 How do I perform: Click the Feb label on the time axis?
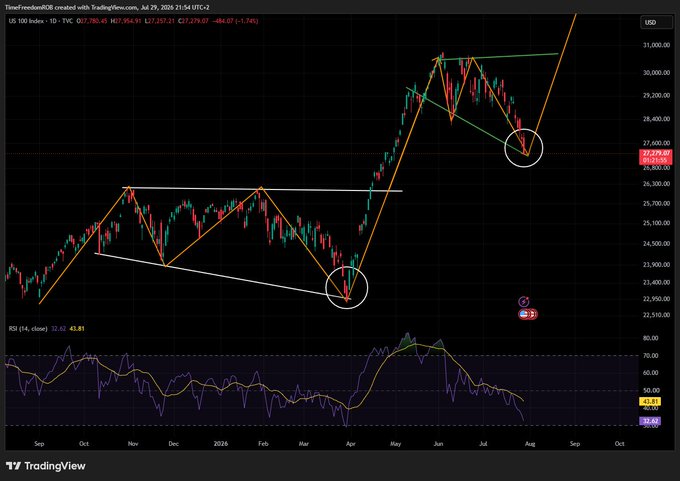pyautogui.click(x=263, y=444)
